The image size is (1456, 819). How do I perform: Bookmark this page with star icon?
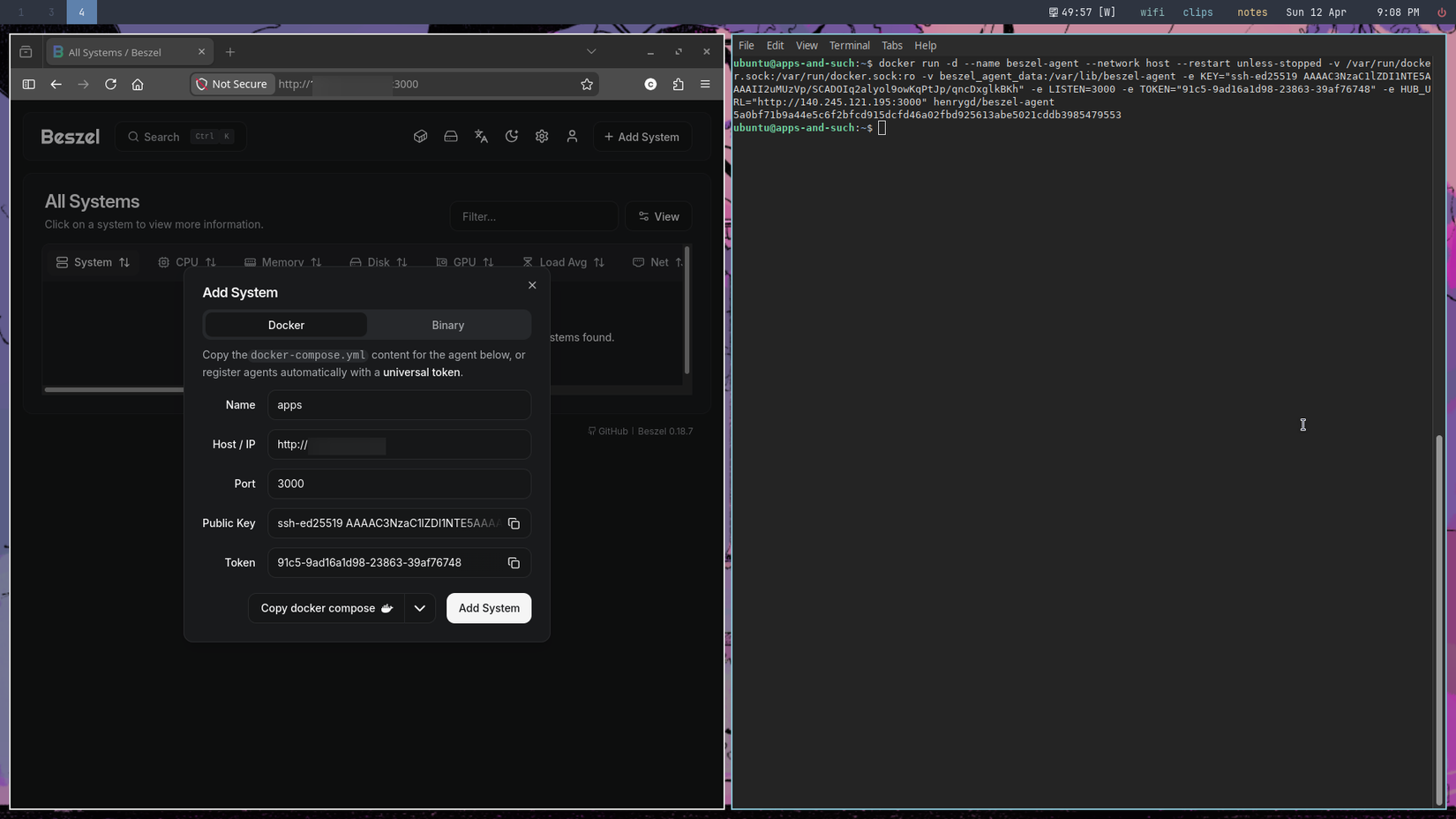[x=587, y=84]
